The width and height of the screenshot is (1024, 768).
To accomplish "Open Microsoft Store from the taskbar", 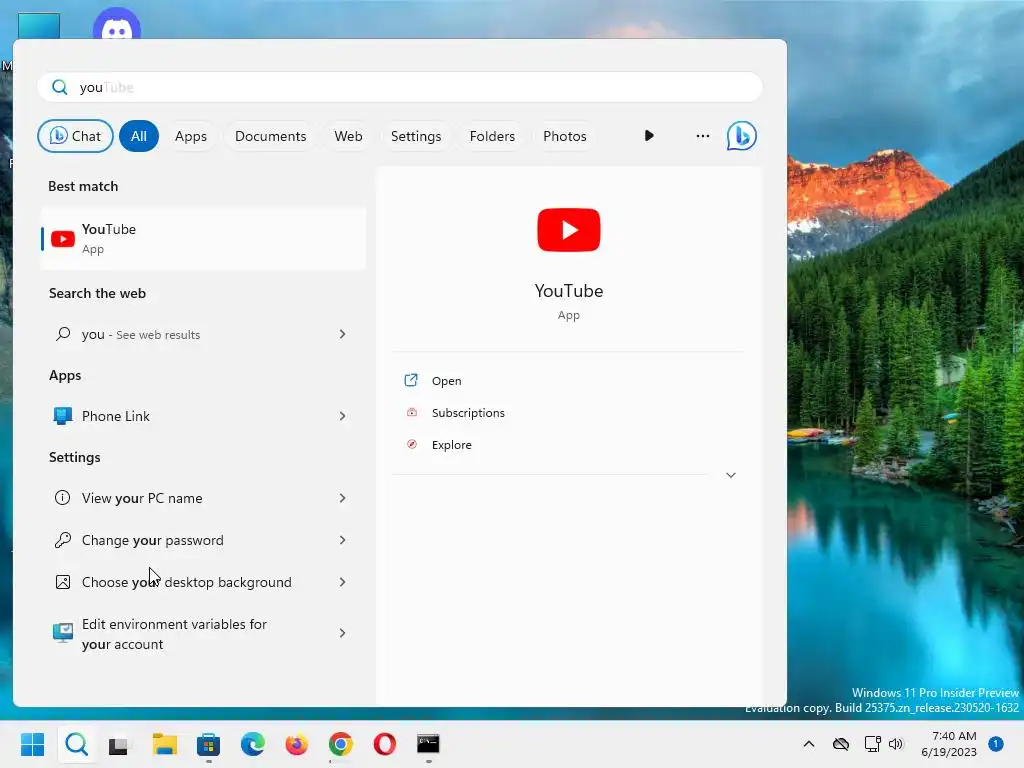I will tap(208, 744).
